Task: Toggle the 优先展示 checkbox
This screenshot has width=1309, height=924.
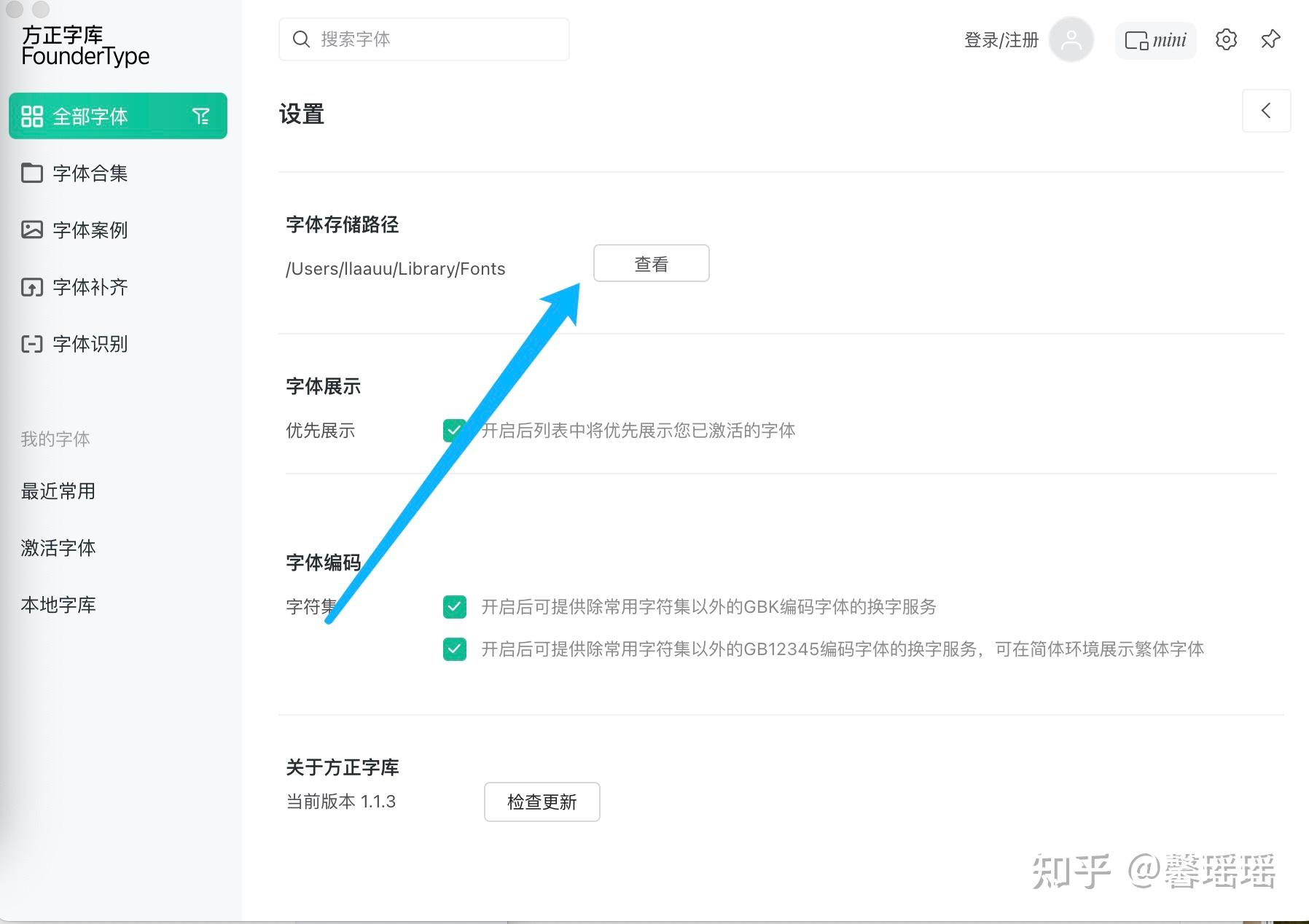Action: coord(454,431)
